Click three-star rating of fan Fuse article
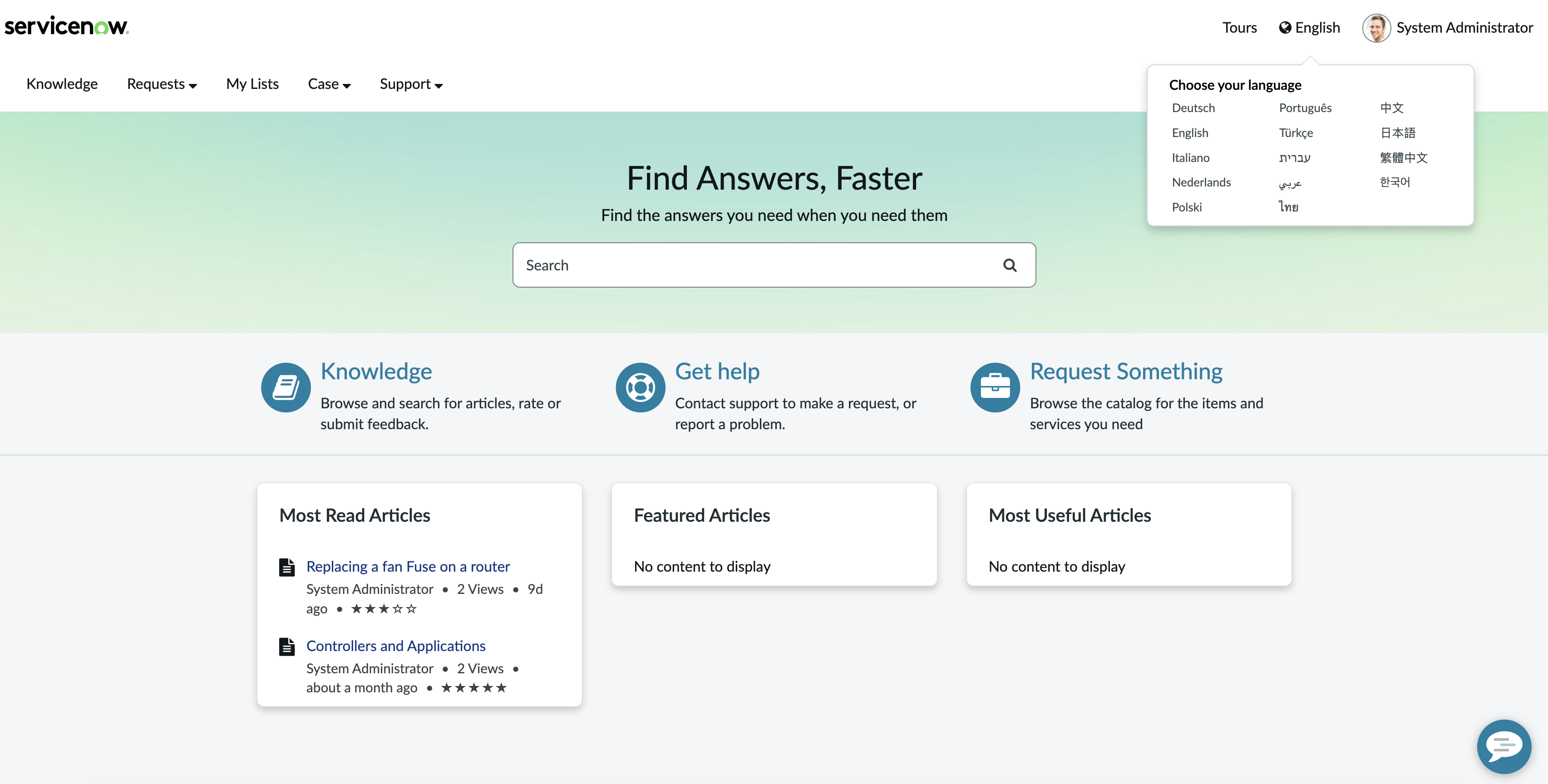Image resolution: width=1548 pixels, height=784 pixels. 384,608
